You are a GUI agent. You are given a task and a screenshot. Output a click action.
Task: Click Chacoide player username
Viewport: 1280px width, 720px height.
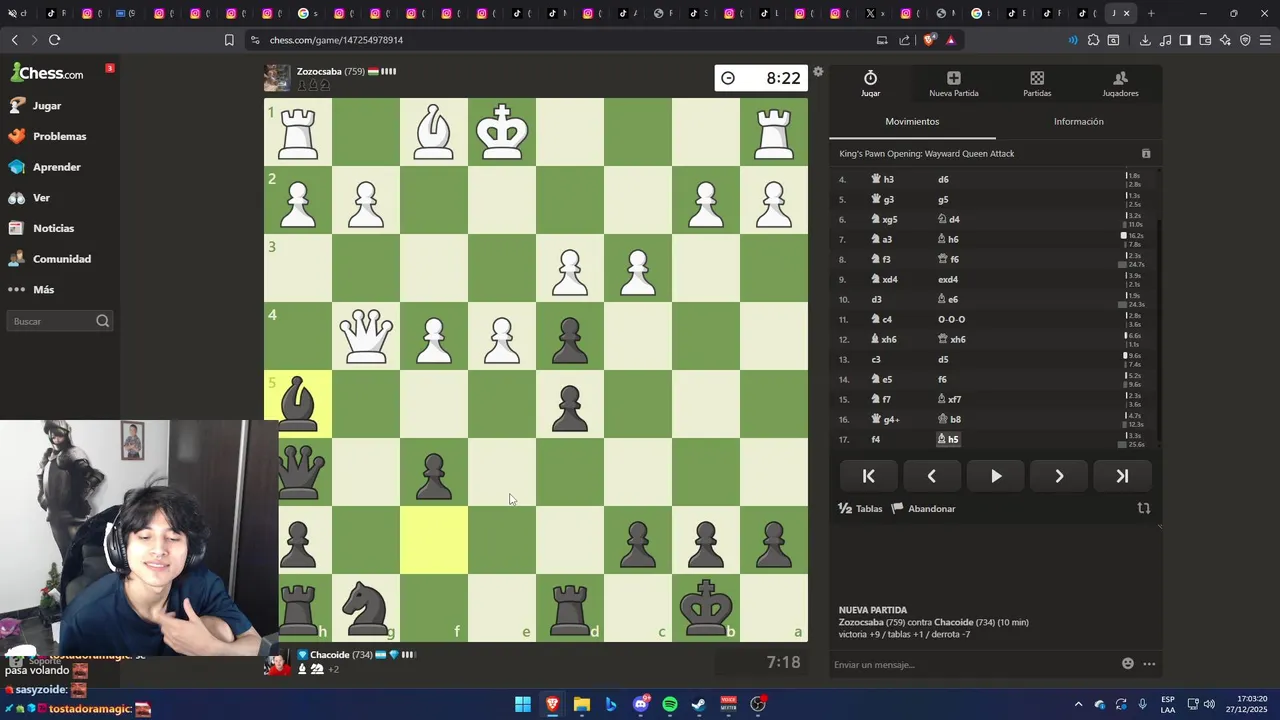[x=329, y=655]
